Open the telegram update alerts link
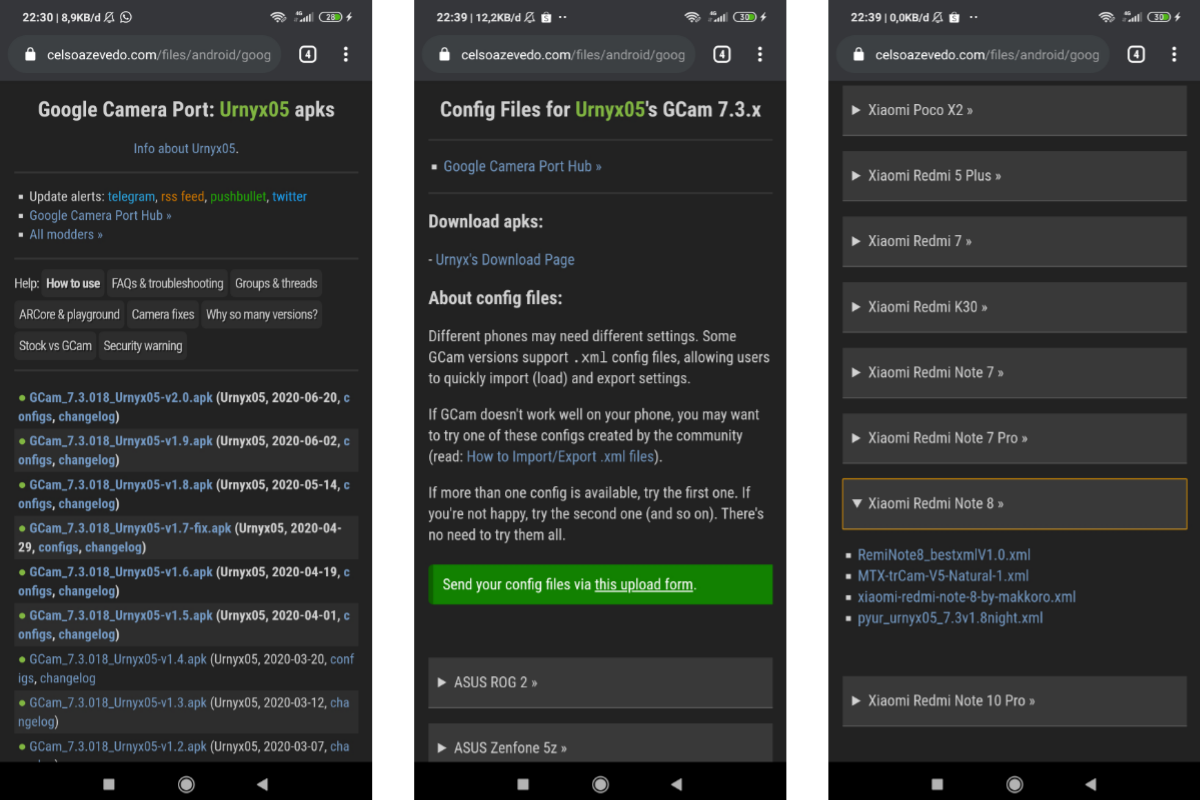The width and height of the screenshot is (1200, 800). pos(131,197)
